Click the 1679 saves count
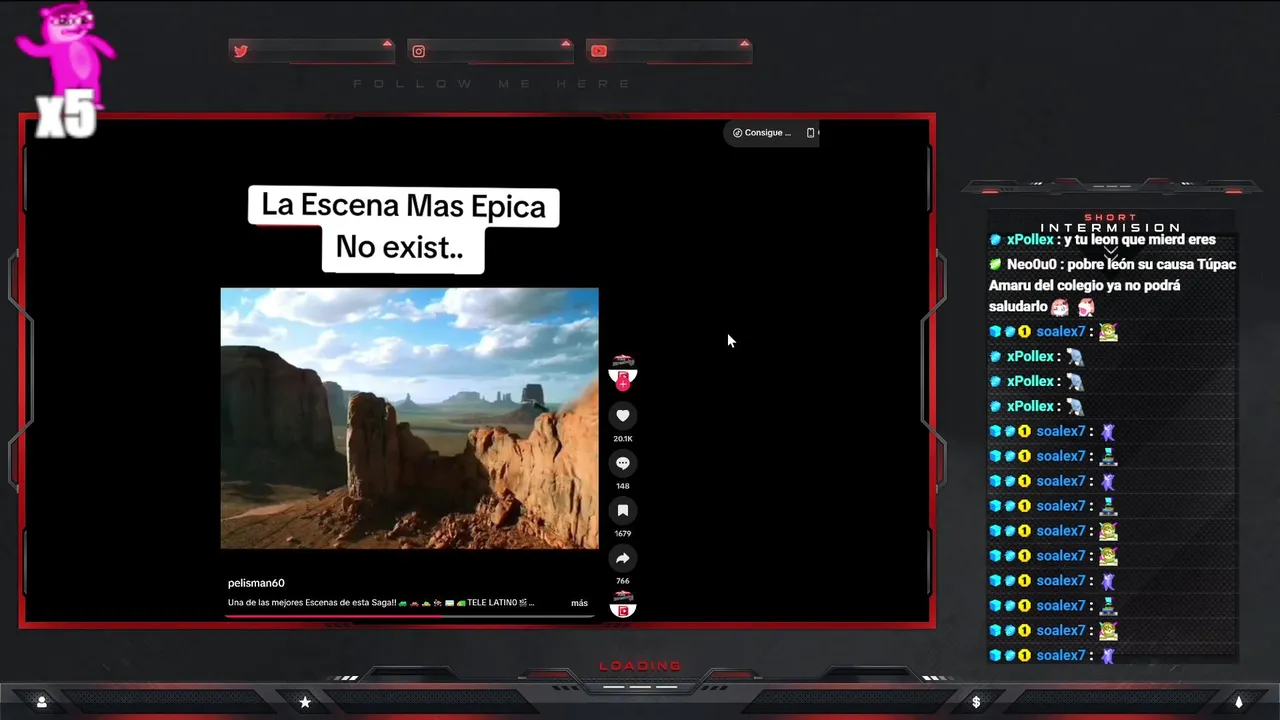 622,533
